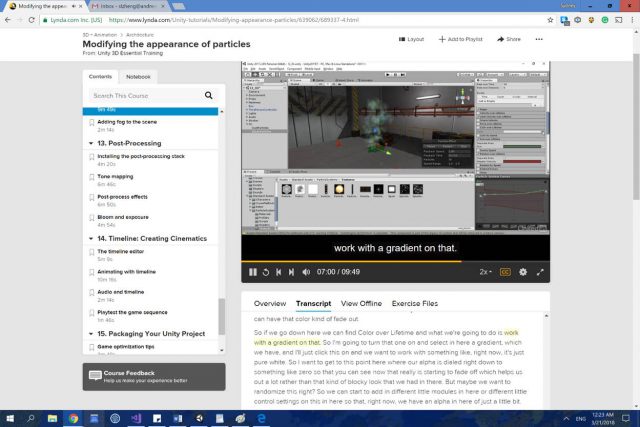Click the contents list scroll-down arrow

222,350
